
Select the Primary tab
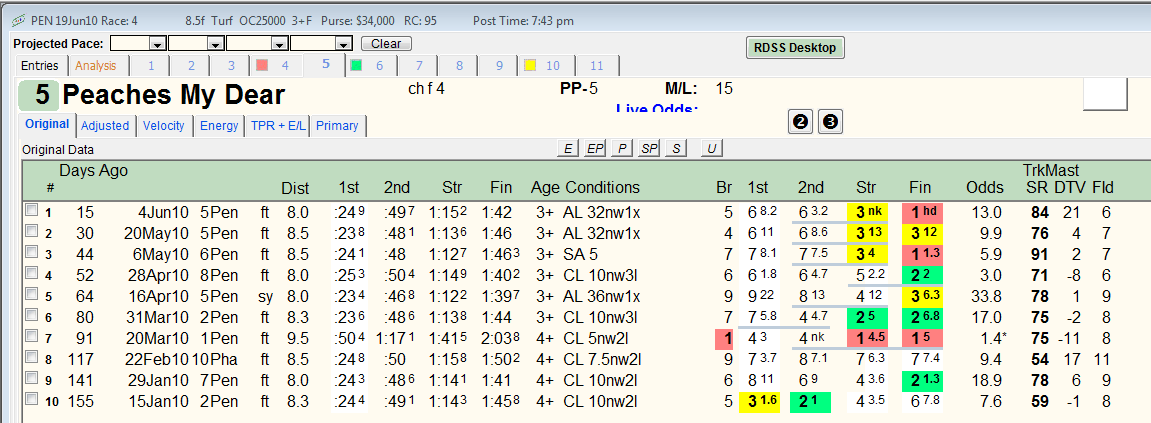pos(338,126)
